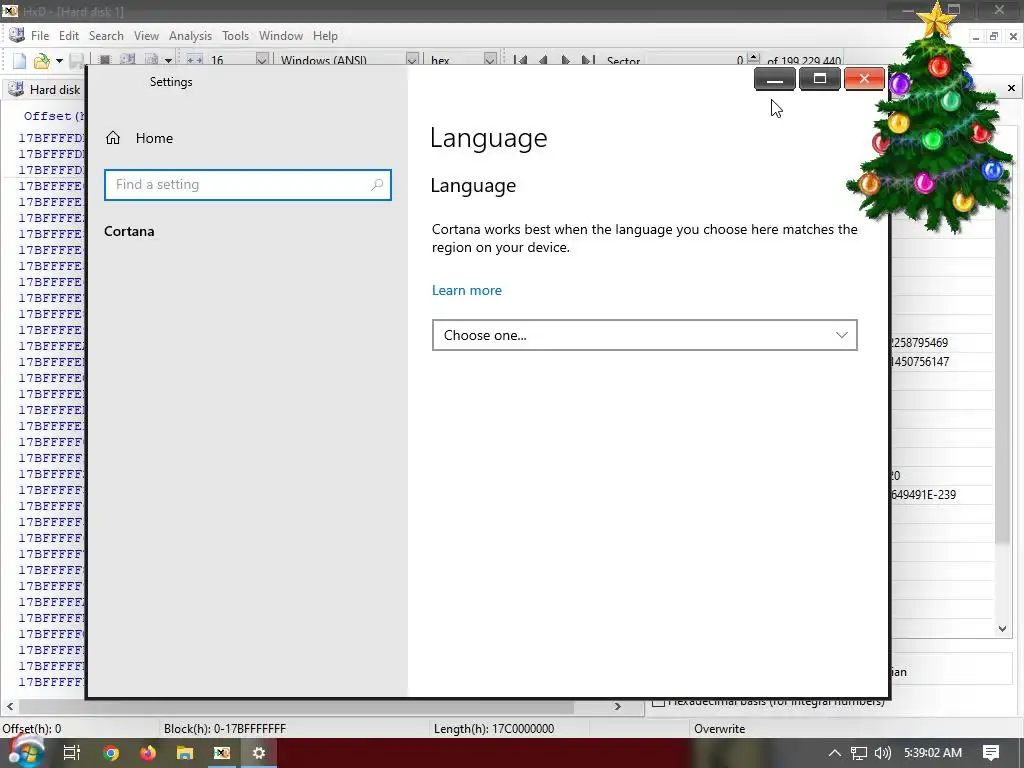Open the hex offset base dropdown

click(x=490, y=60)
